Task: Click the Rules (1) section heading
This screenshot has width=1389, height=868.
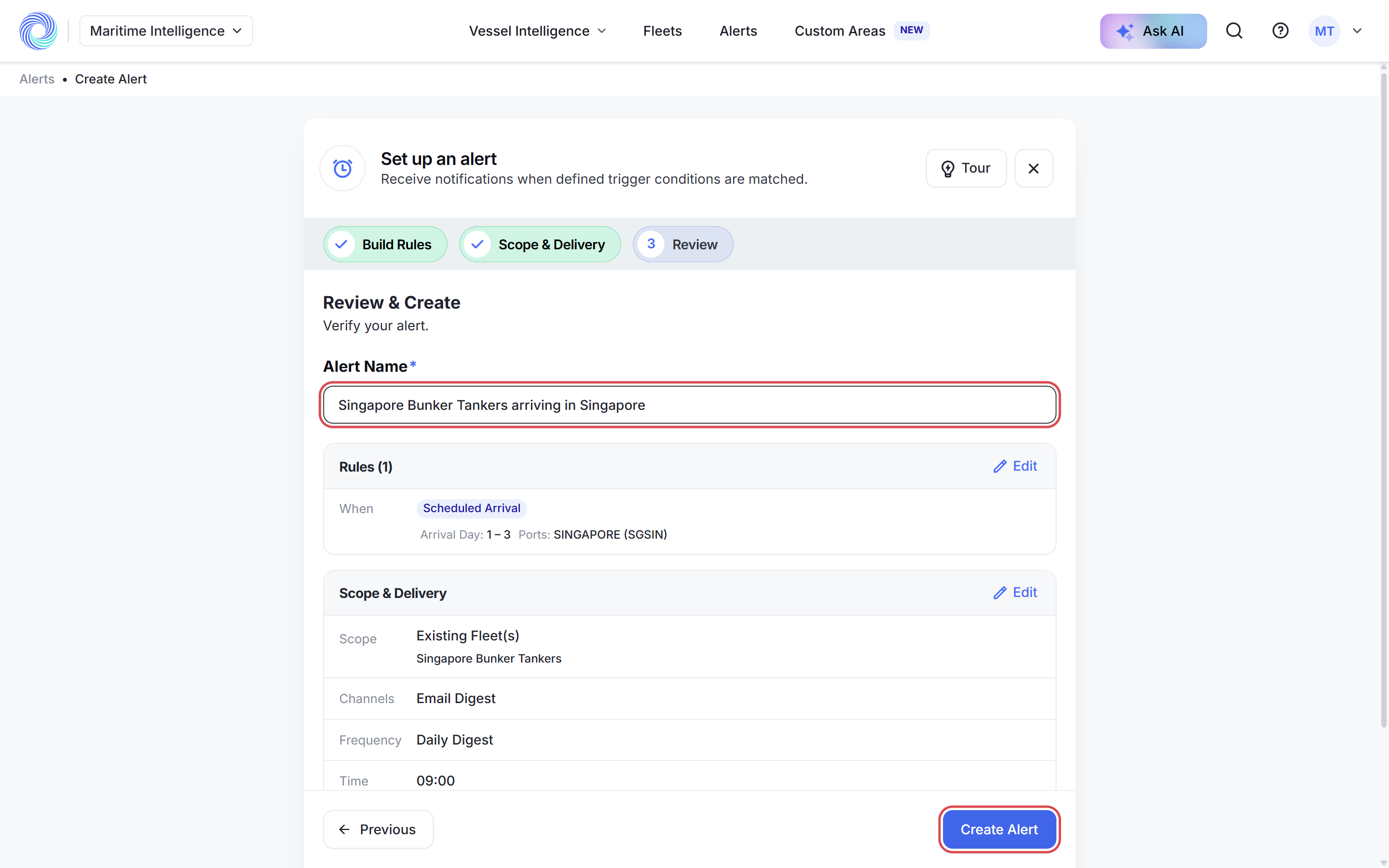Action: (366, 467)
